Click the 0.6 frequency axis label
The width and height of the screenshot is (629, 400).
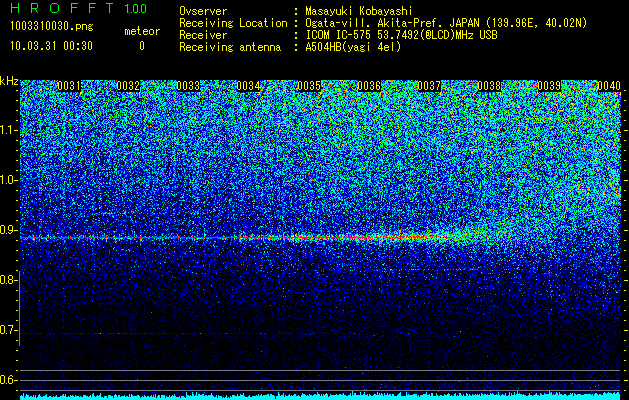[8, 380]
